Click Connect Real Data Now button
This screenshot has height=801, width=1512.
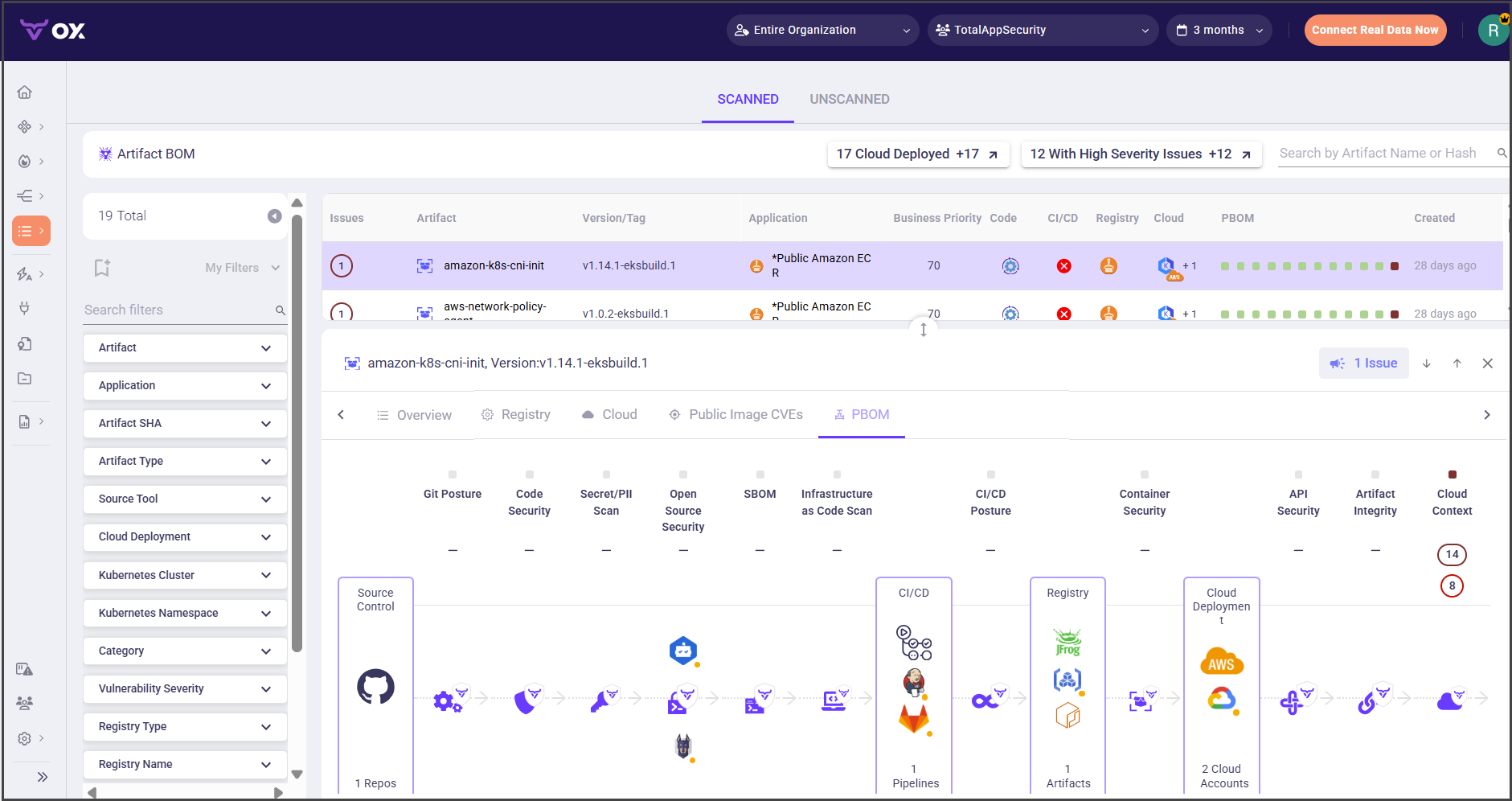(1375, 31)
